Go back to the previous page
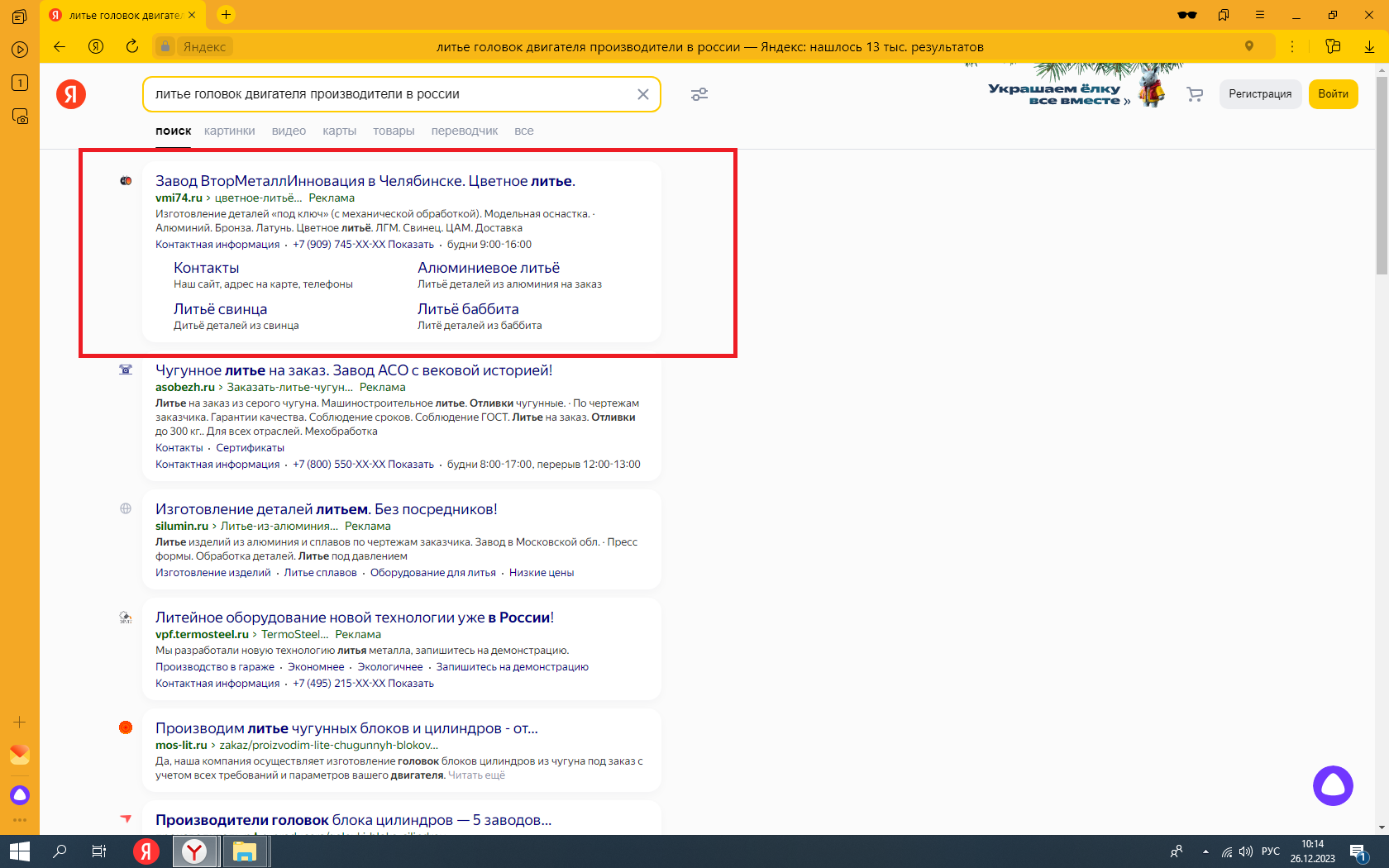The width and height of the screenshot is (1389, 868). 60,46
